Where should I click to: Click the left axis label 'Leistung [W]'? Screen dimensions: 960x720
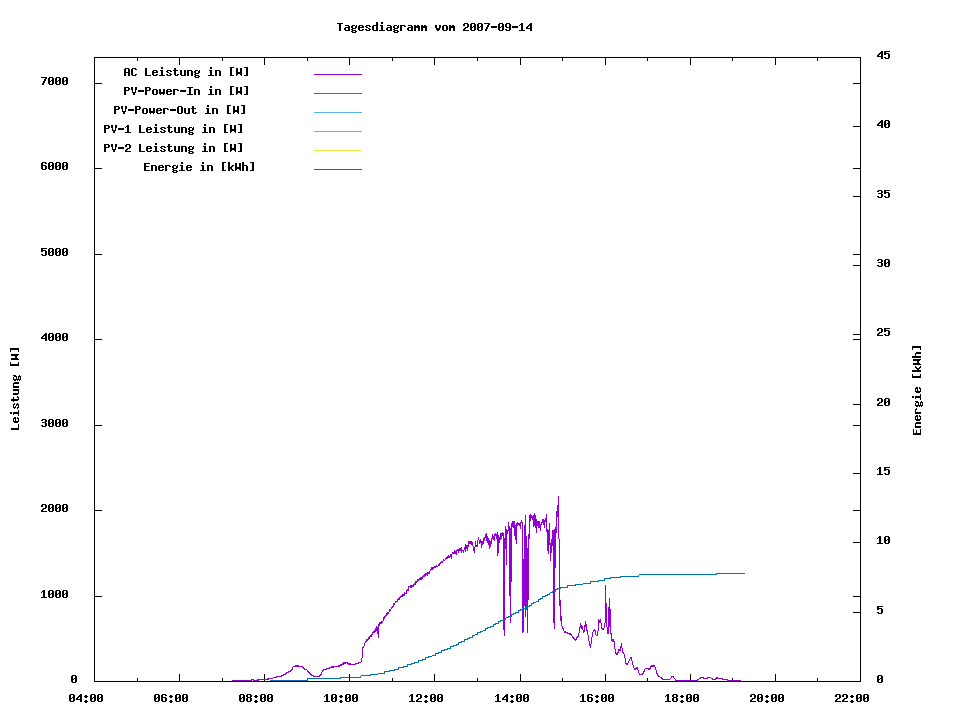[x=15, y=389]
